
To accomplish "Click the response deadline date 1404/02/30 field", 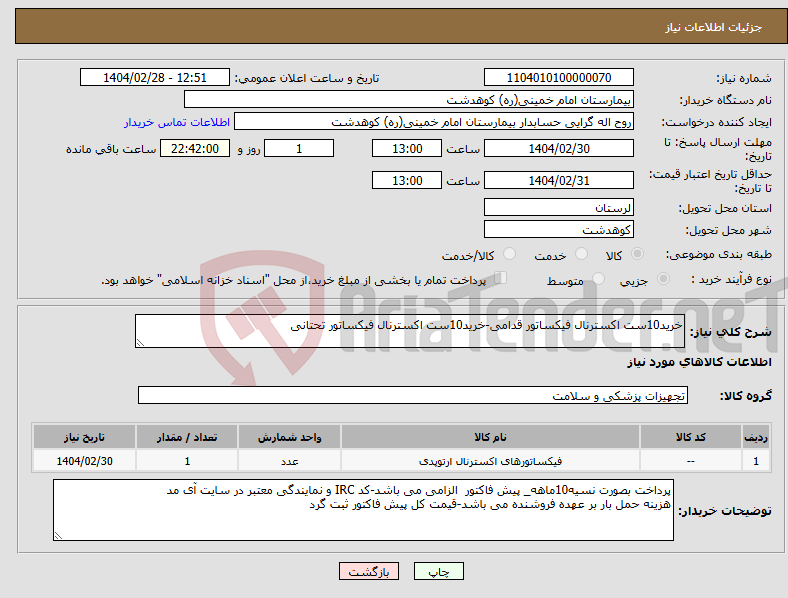I will 559,148.
